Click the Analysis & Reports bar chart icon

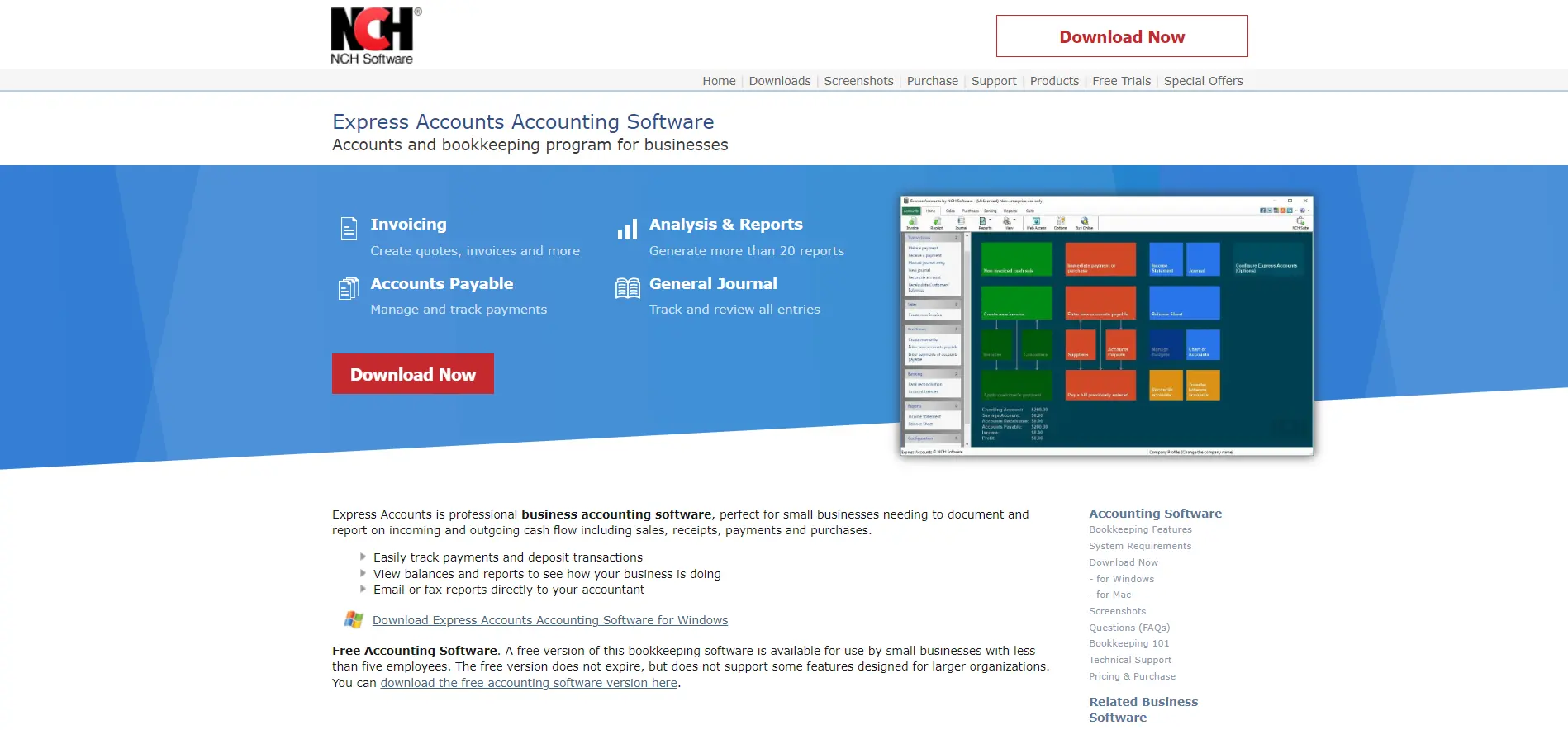tap(627, 229)
